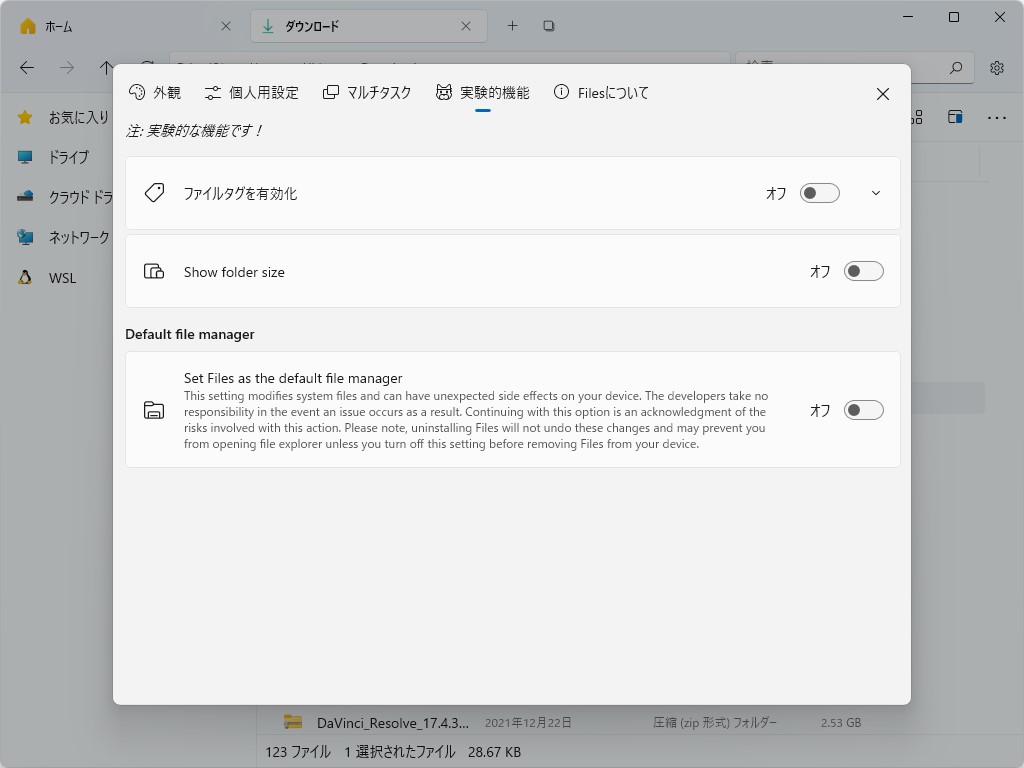The width and height of the screenshot is (1024, 768).
Task: Navigate up using the up arrow icon
Action: (x=105, y=67)
